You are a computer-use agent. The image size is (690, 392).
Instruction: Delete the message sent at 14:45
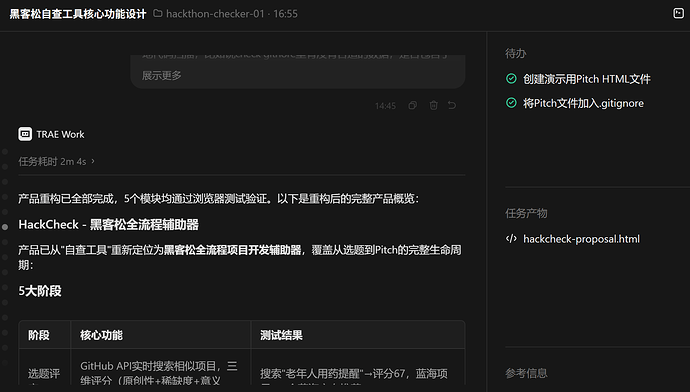pos(433,106)
